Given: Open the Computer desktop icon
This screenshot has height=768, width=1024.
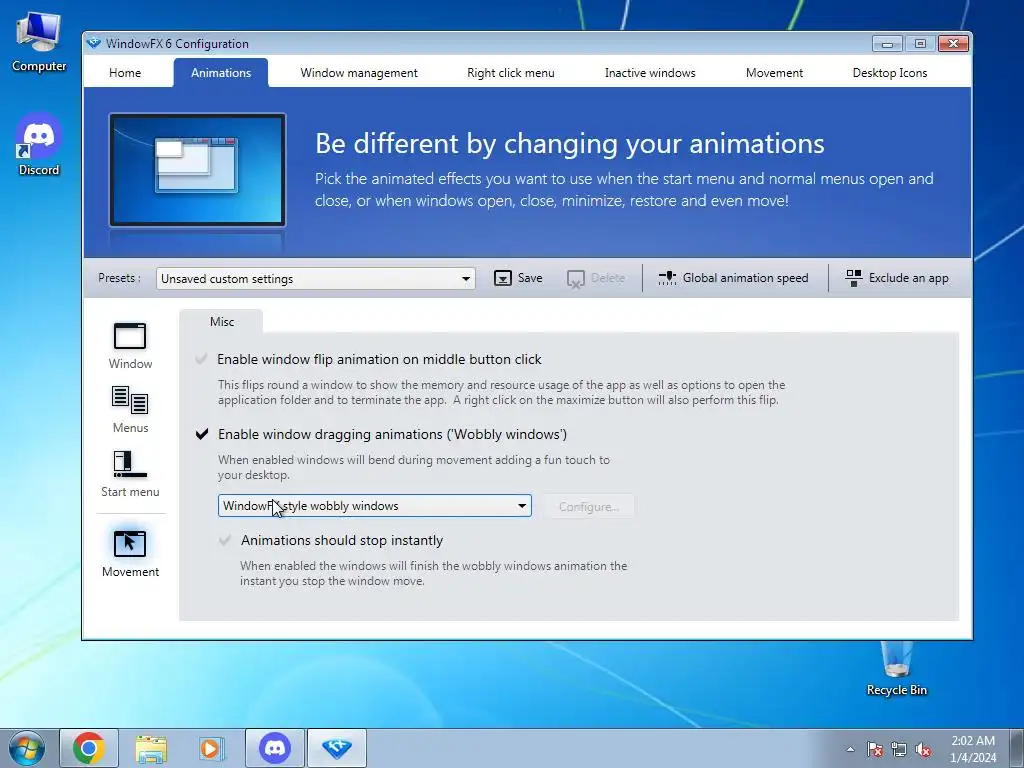Looking at the screenshot, I should [x=39, y=42].
